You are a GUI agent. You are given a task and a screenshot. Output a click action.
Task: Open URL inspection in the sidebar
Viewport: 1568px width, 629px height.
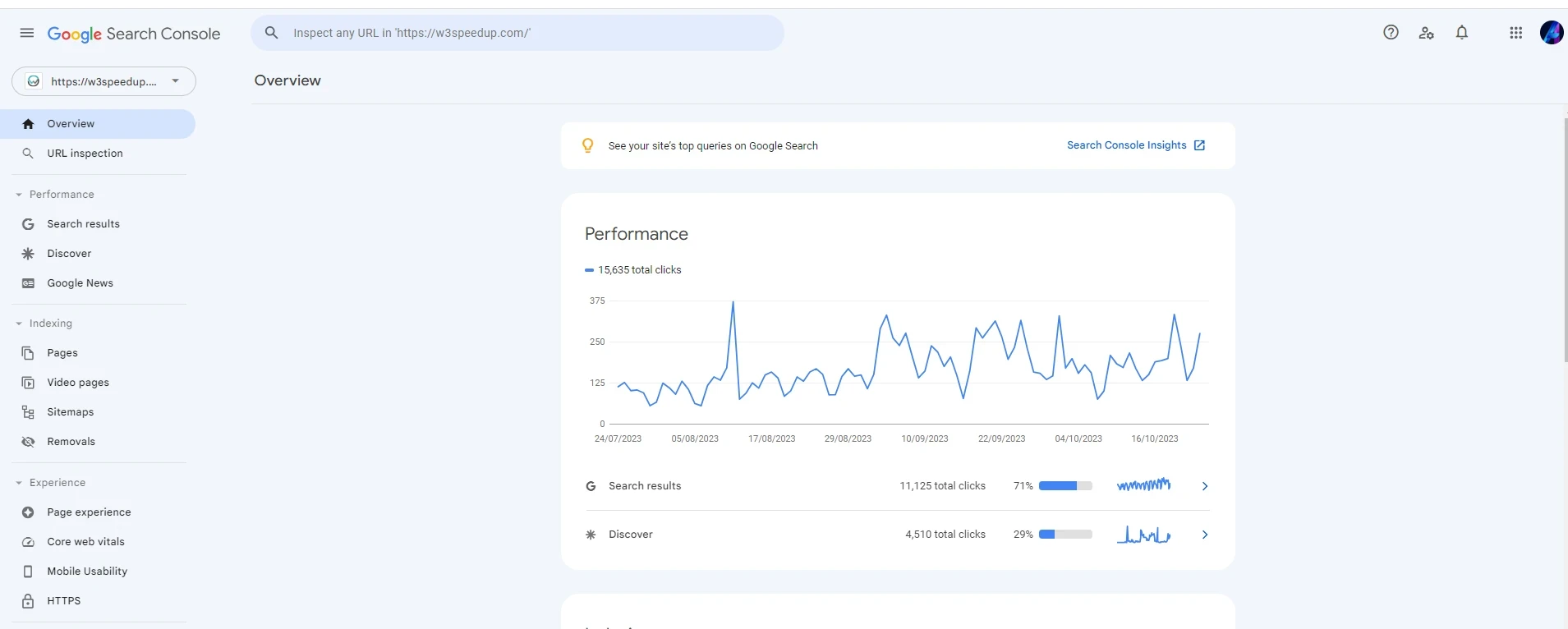tap(85, 154)
